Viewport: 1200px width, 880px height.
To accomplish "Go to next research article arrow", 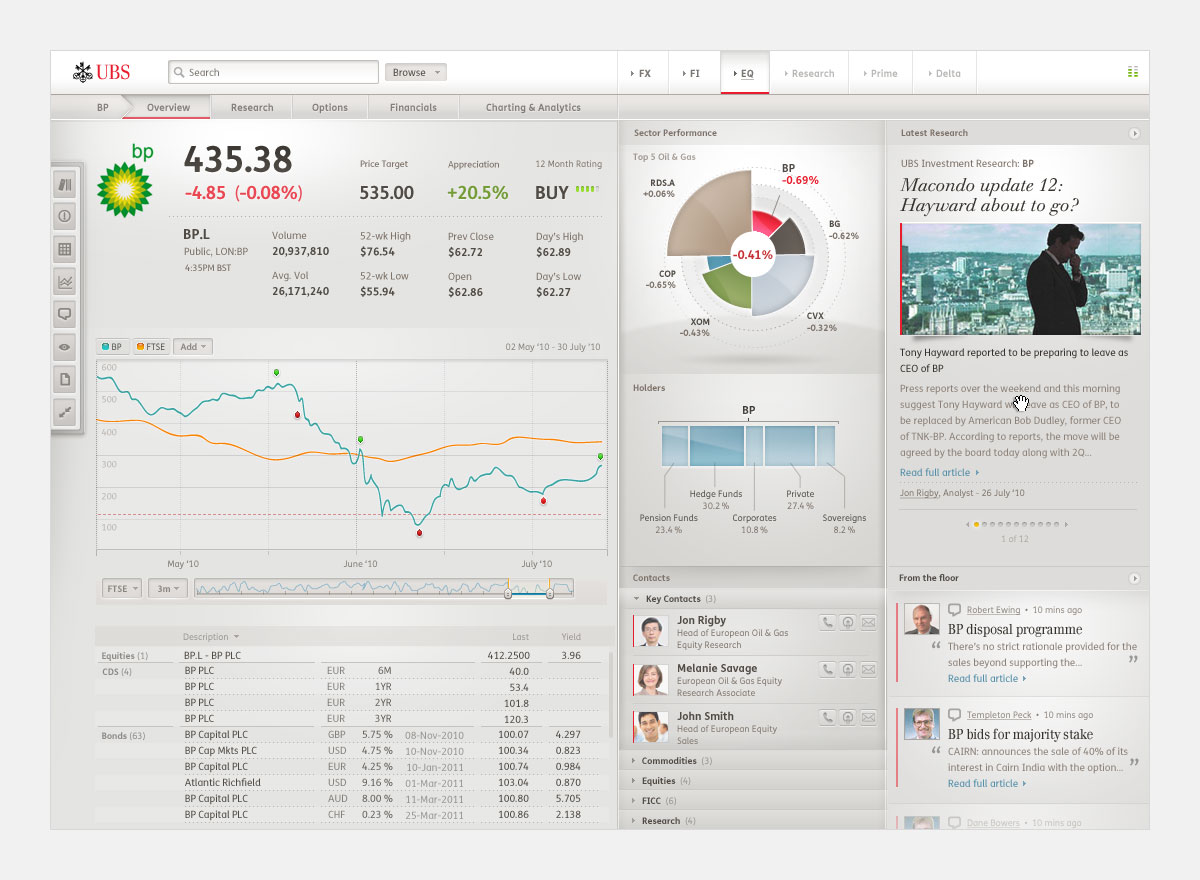I will point(1066,524).
